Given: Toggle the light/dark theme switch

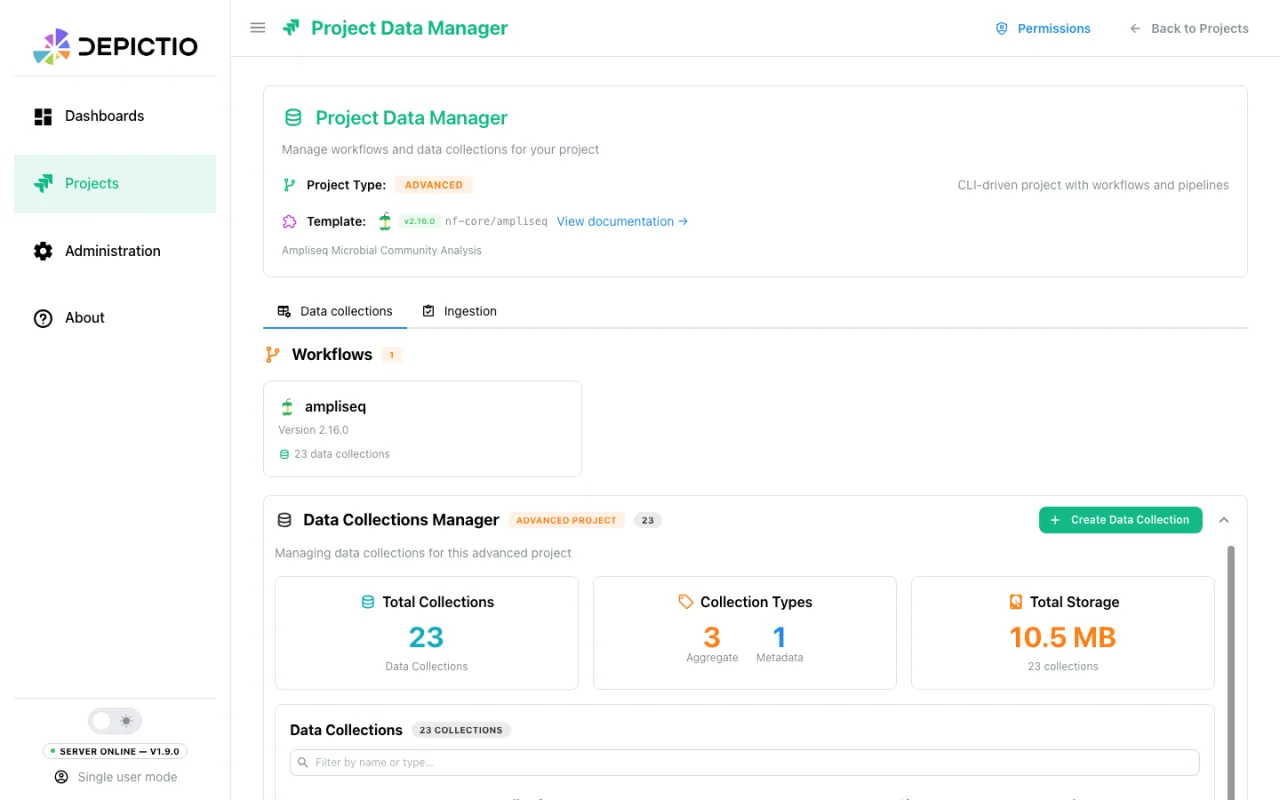Looking at the screenshot, I should point(115,721).
